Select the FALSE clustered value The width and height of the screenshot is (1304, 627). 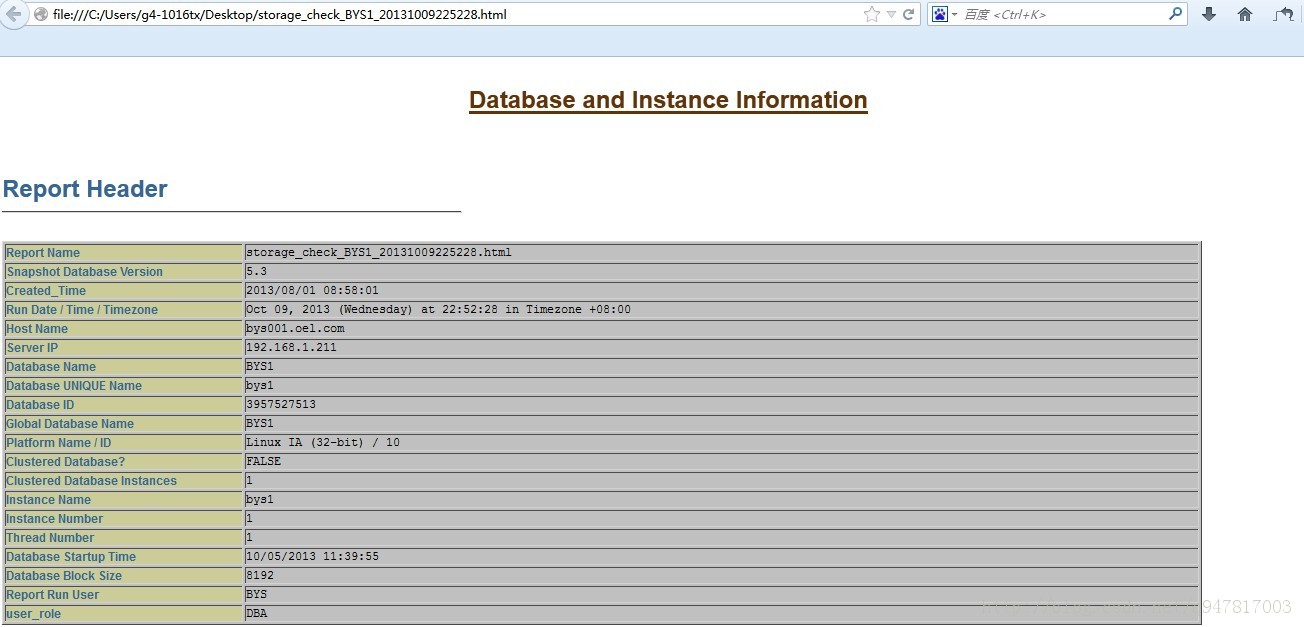[263, 462]
